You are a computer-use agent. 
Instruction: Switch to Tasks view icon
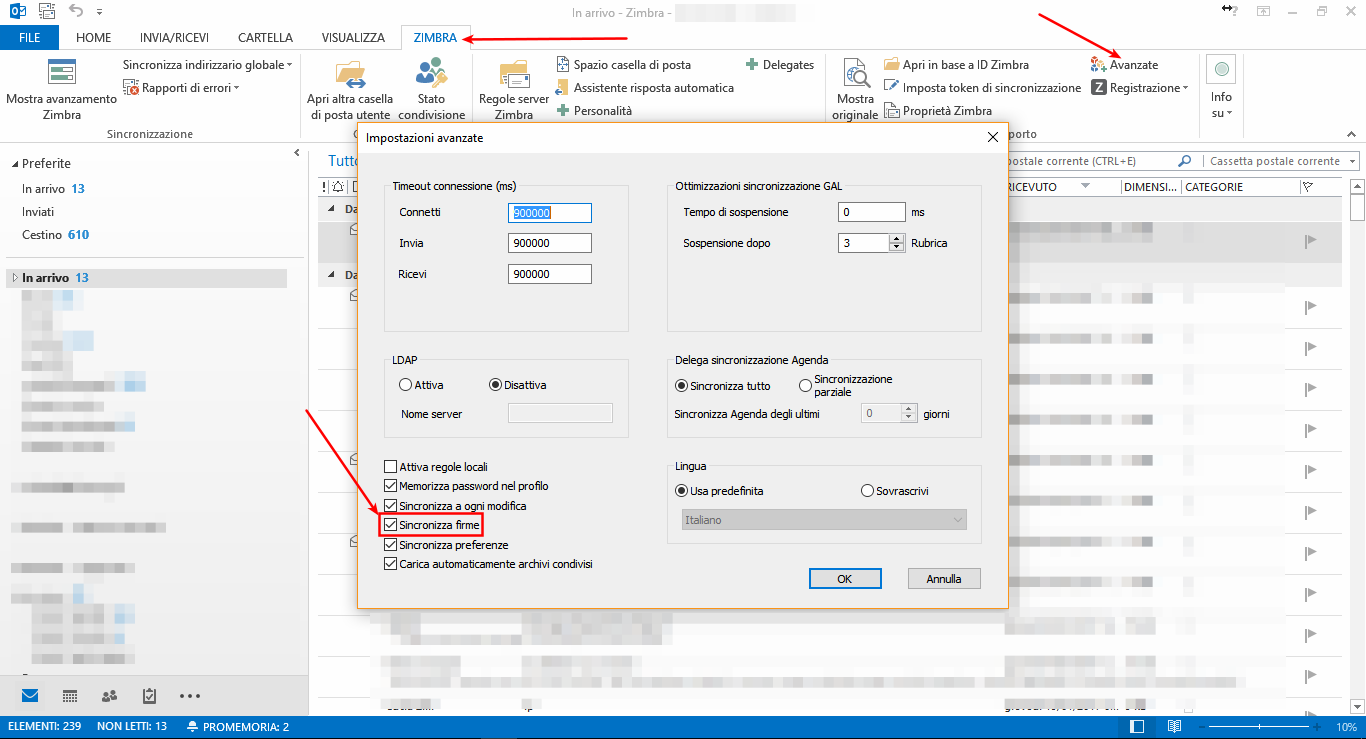[x=150, y=695]
